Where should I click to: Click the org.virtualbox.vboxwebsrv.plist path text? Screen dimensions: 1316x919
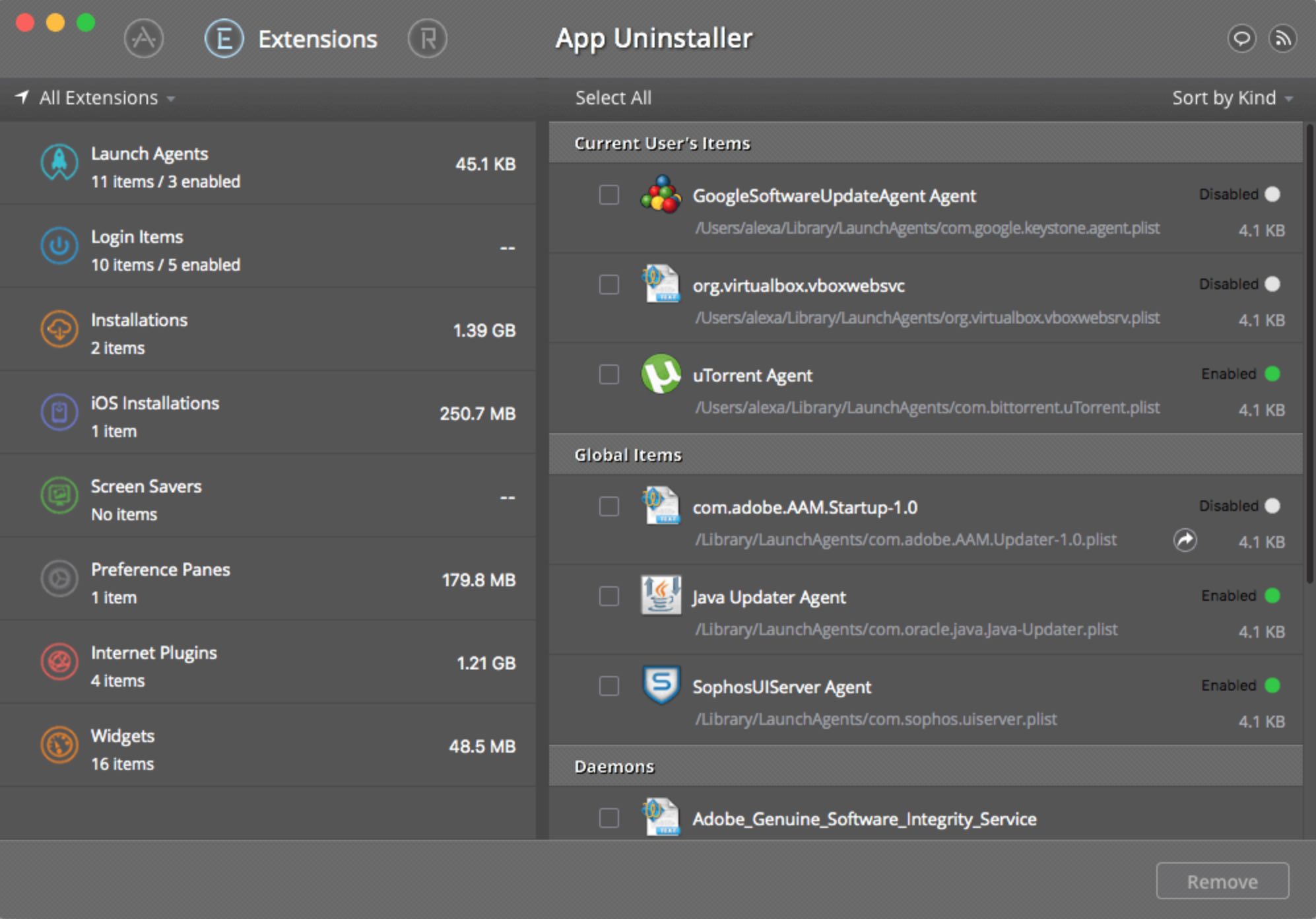(927, 318)
